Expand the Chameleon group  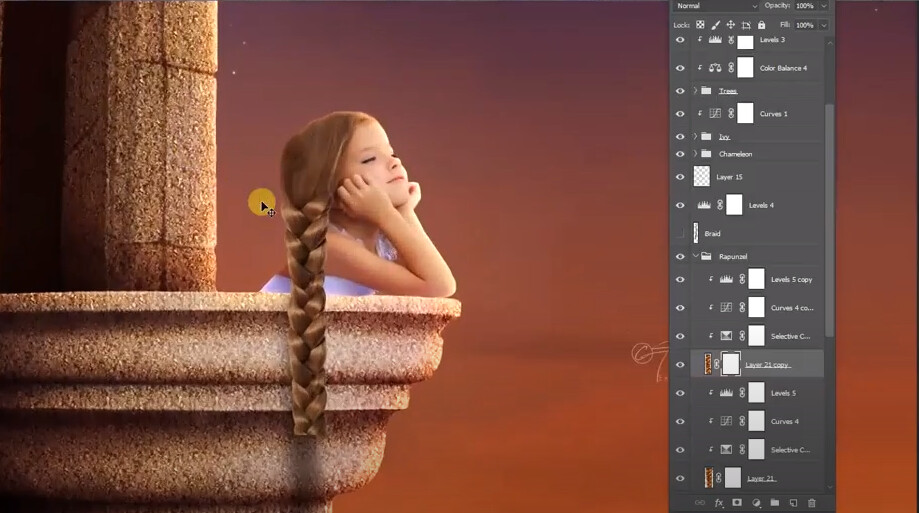pos(696,154)
